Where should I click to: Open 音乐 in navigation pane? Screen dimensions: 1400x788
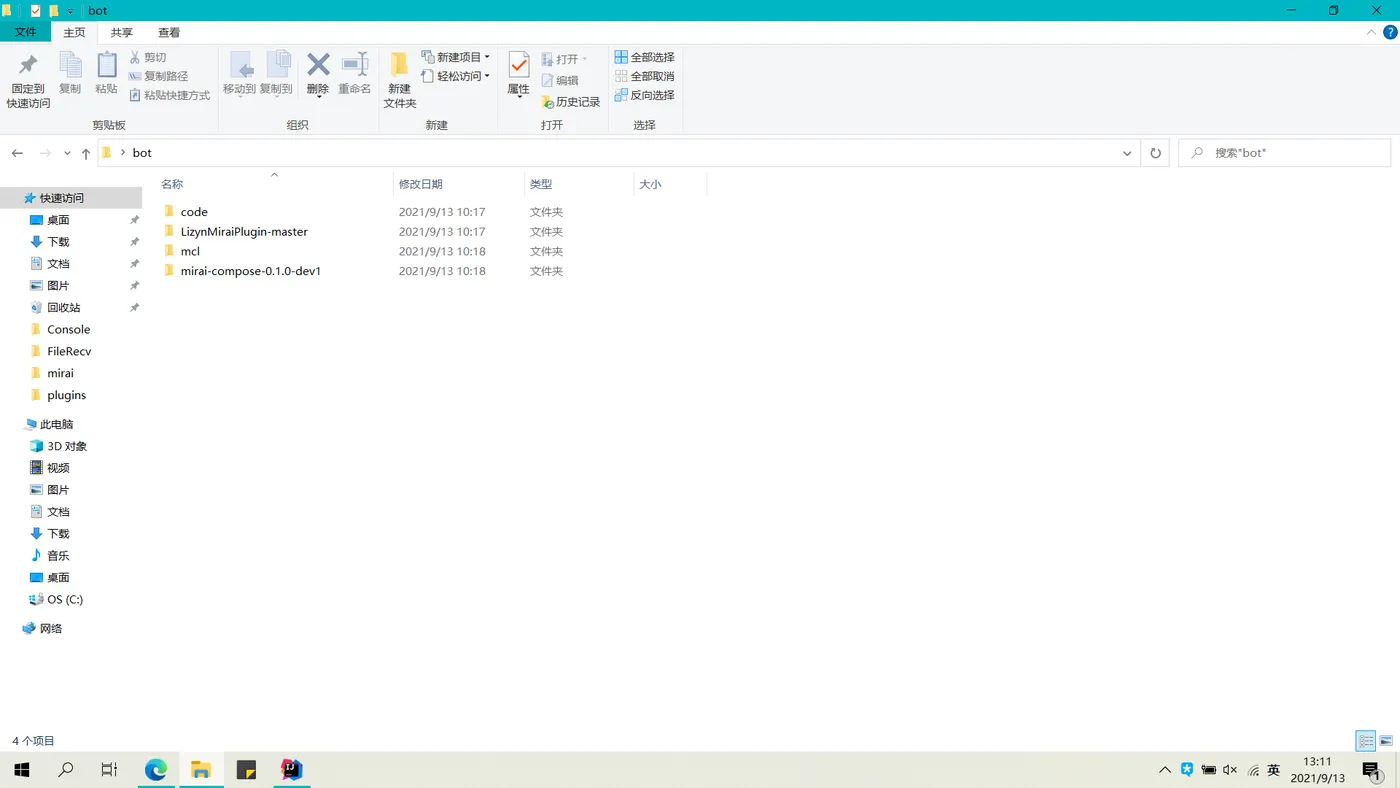(x=58, y=556)
